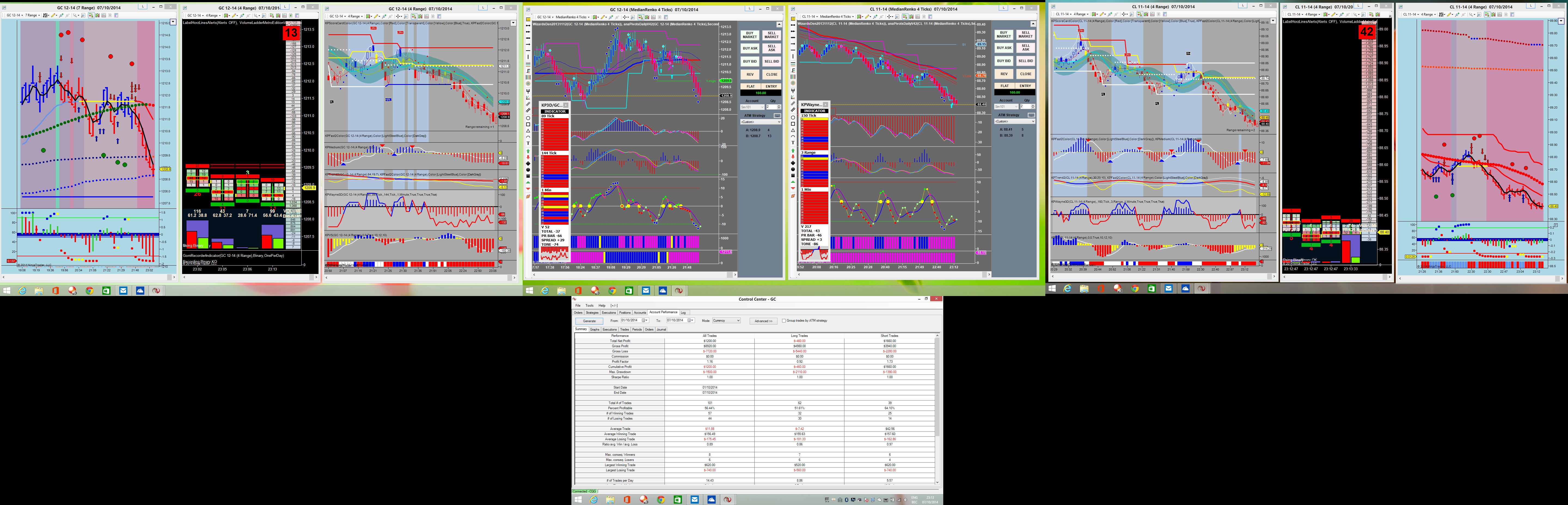The width and height of the screenshot is (1568, 505).
Task: Click SELL BID in CL Chart Trader
Action: point(1026,61)
